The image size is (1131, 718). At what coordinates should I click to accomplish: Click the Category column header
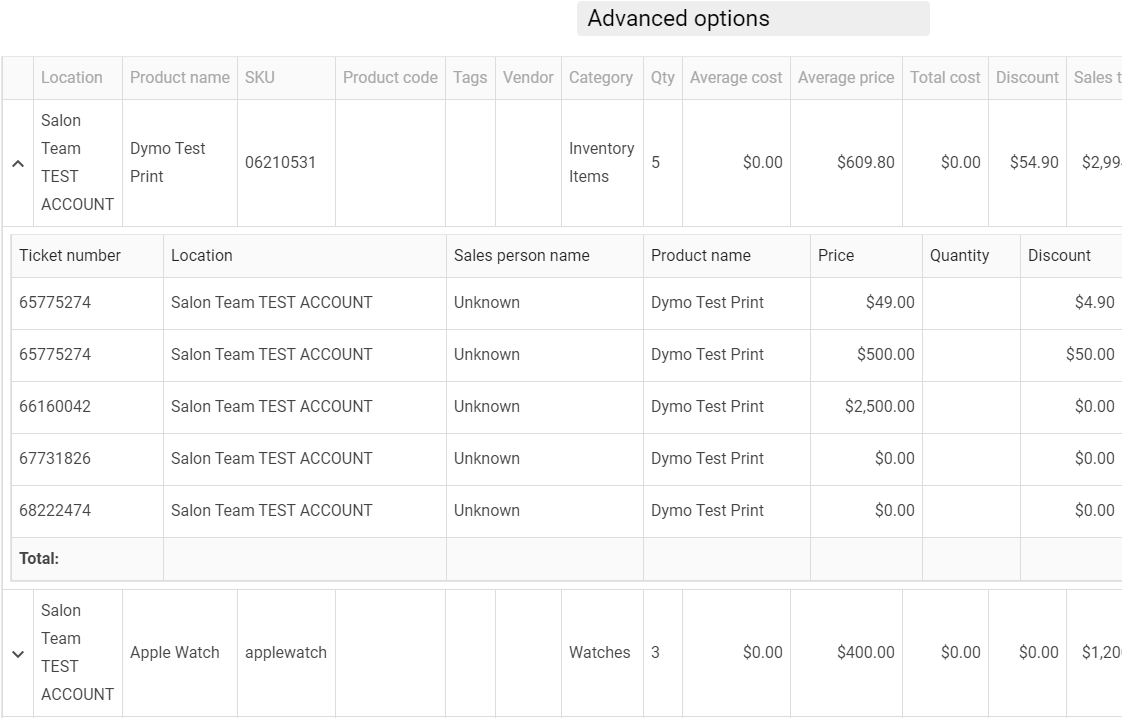(600, 78)
